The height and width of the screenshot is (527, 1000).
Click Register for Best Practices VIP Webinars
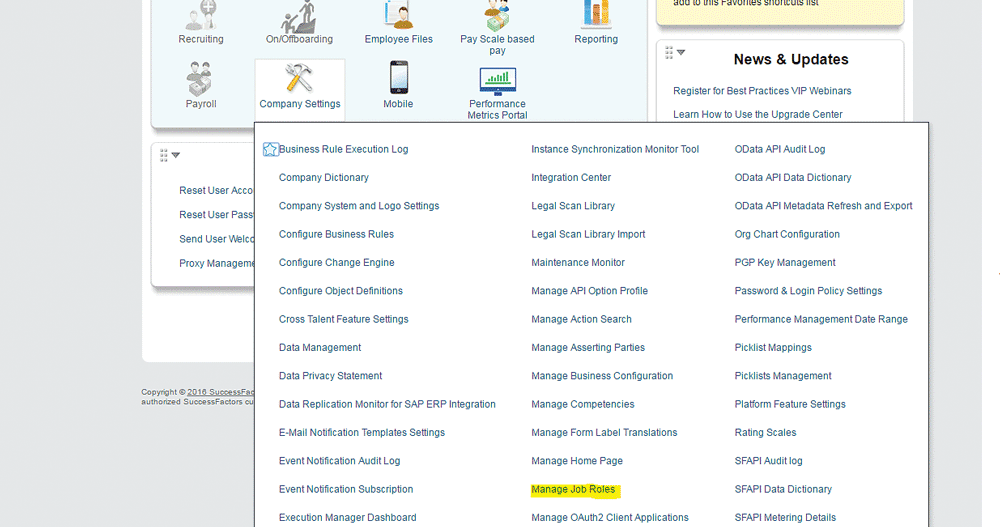point(762,91)
